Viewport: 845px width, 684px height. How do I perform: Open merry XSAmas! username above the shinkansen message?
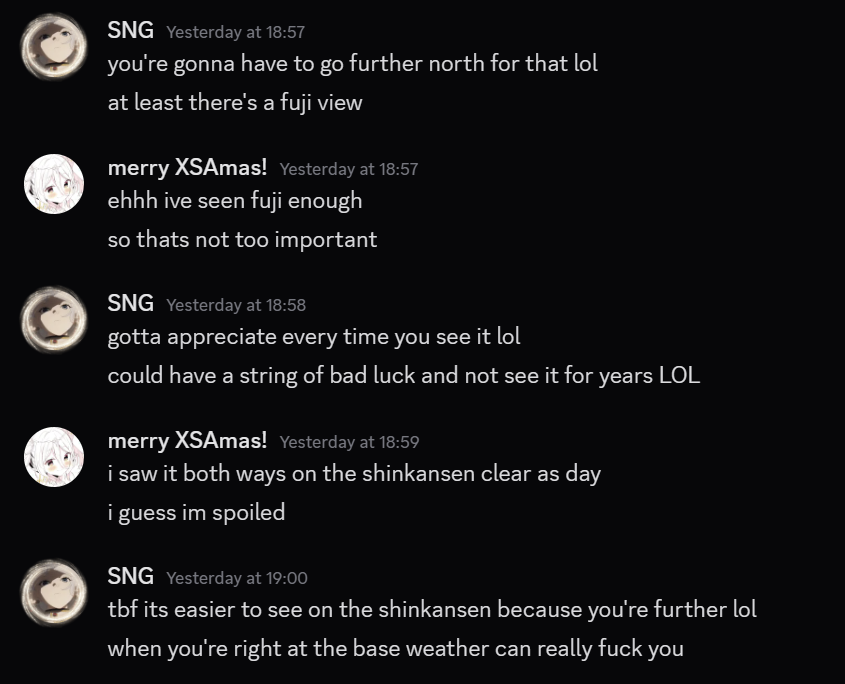click(187, 440)
